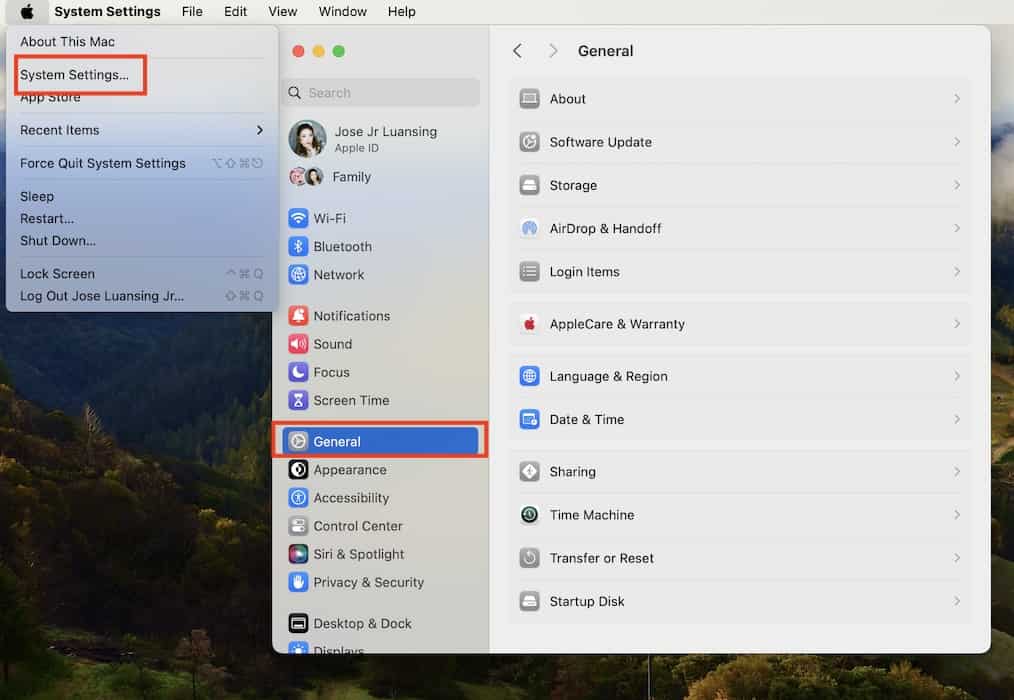Click the Time Machine clock icon
Viewport: 1014px width, 700px height.
[x=530, y=515]
